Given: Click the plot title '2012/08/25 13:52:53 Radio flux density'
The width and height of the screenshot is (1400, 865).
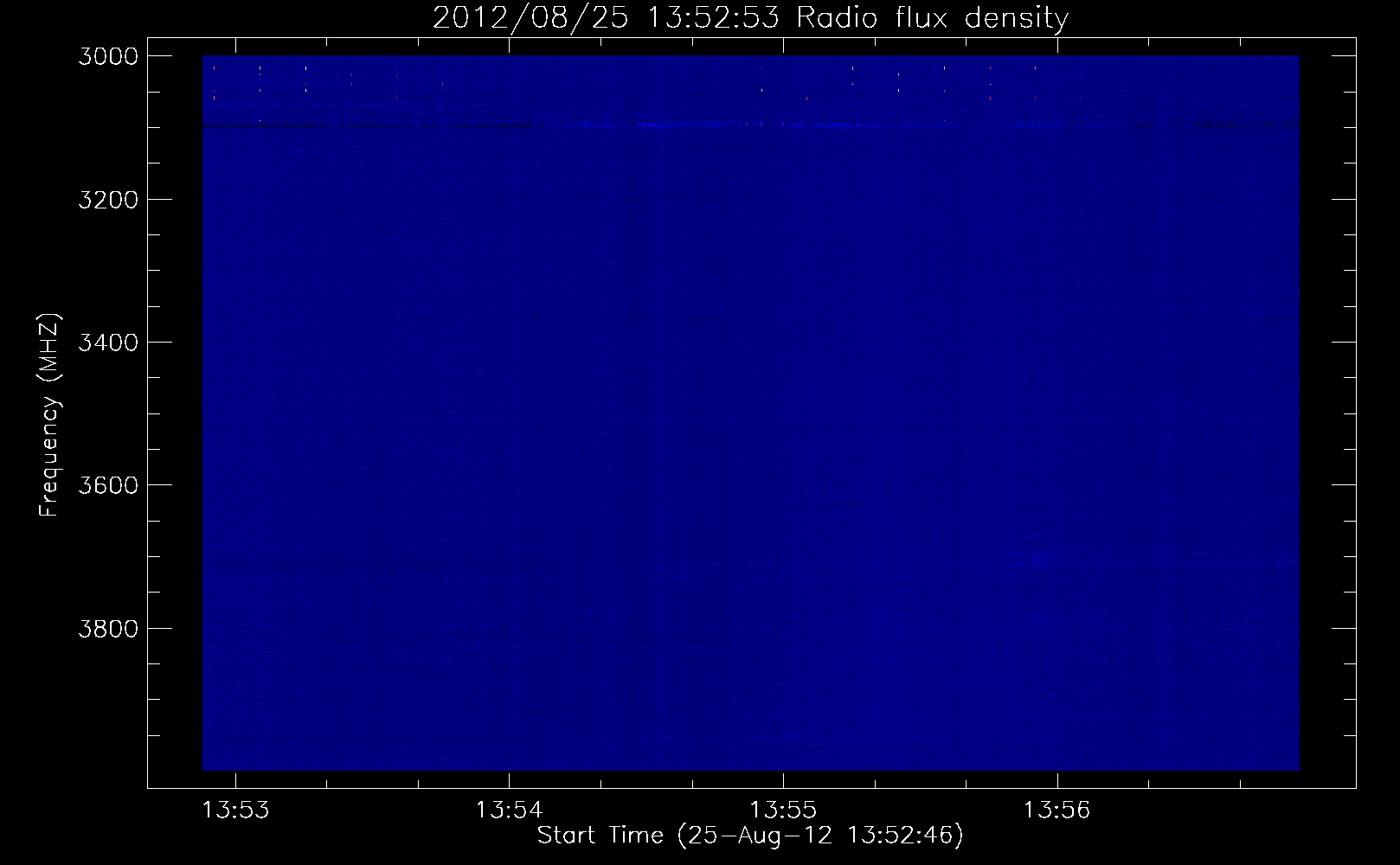Looking at the screenshot, I should click(x=750, y=18).
